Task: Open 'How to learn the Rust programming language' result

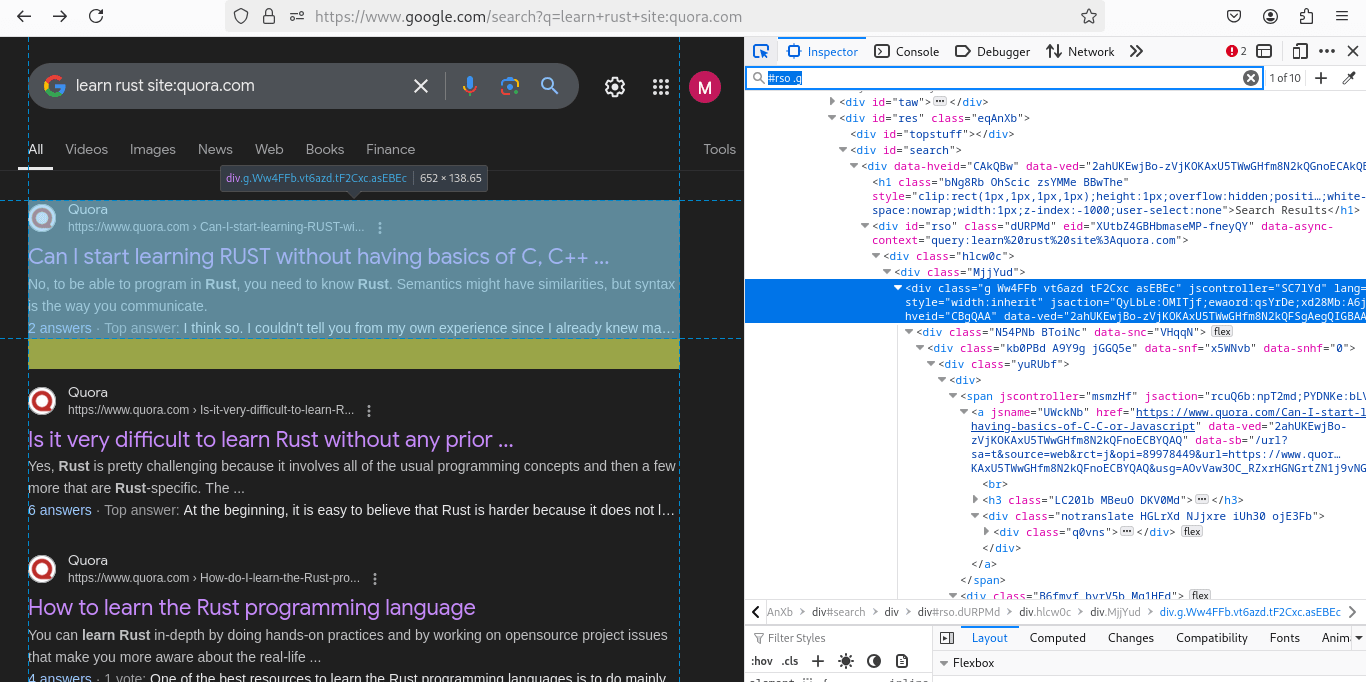Action: pos(252,607)
